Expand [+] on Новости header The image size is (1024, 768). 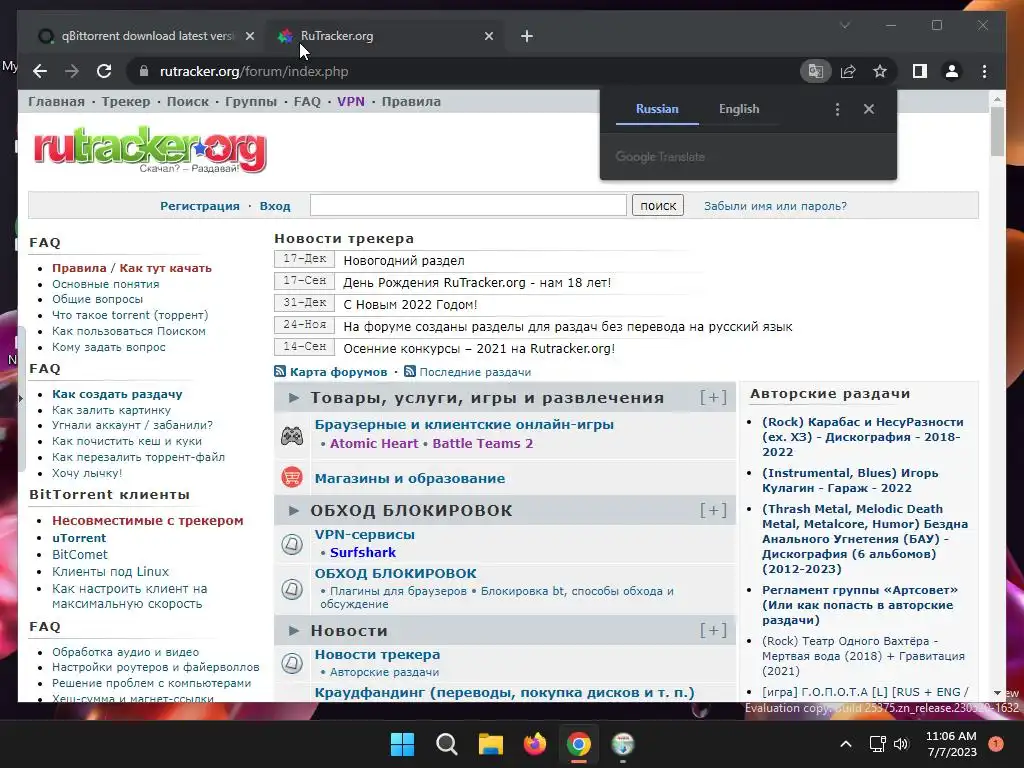[x=713, y=630]
